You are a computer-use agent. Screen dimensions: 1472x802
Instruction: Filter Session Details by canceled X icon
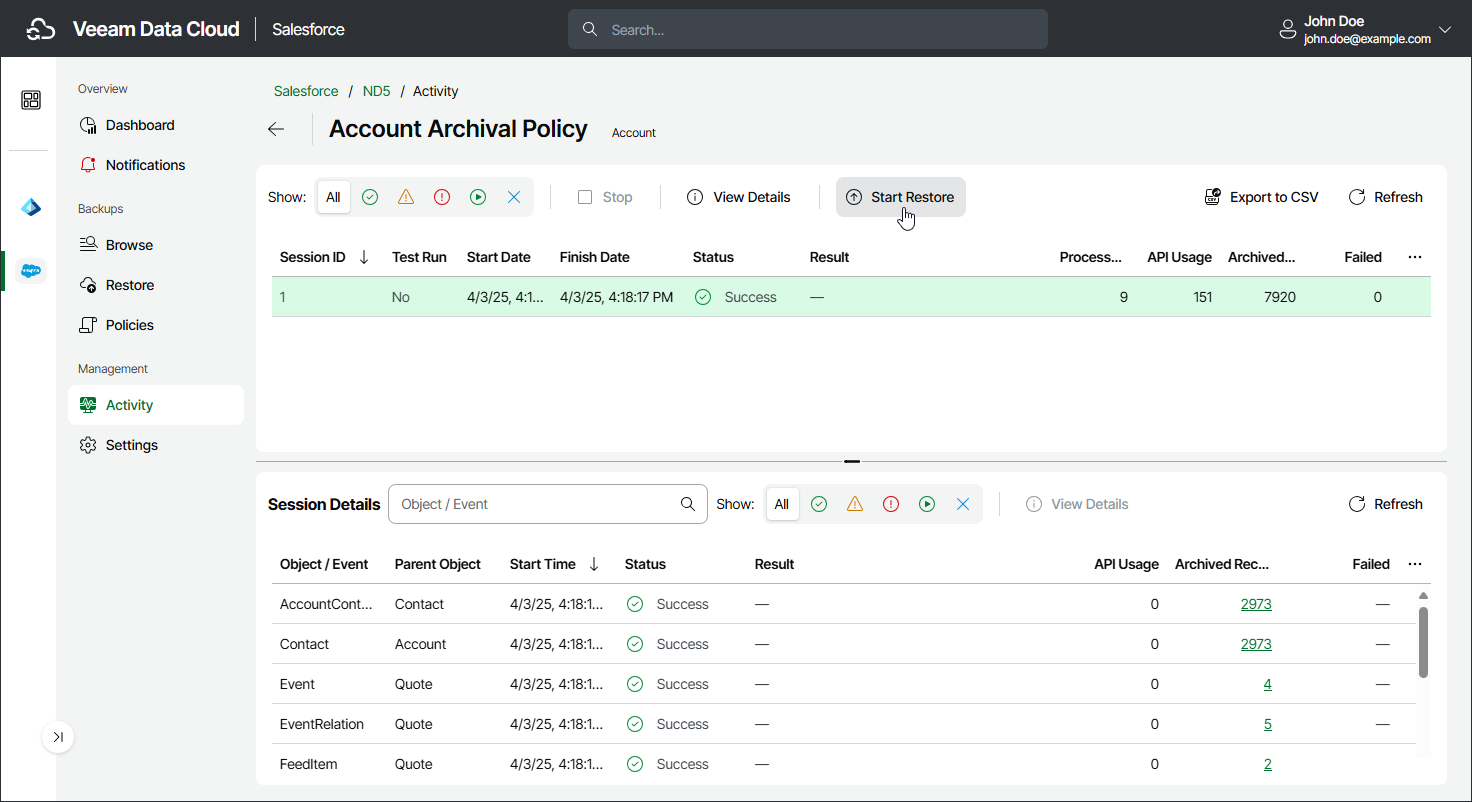coord(963,504)
